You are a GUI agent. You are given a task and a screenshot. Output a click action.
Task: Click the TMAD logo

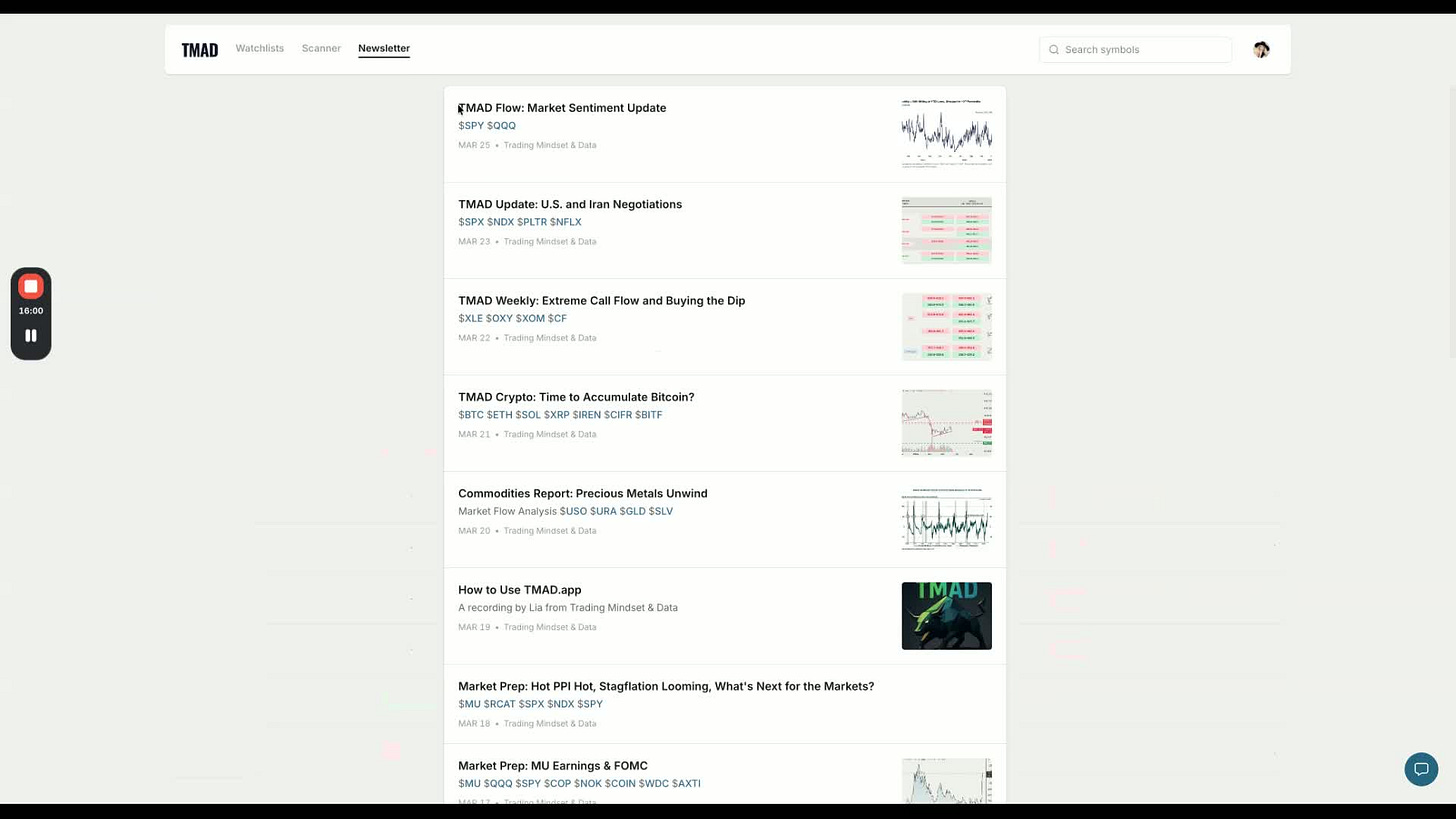pos(199,50)
